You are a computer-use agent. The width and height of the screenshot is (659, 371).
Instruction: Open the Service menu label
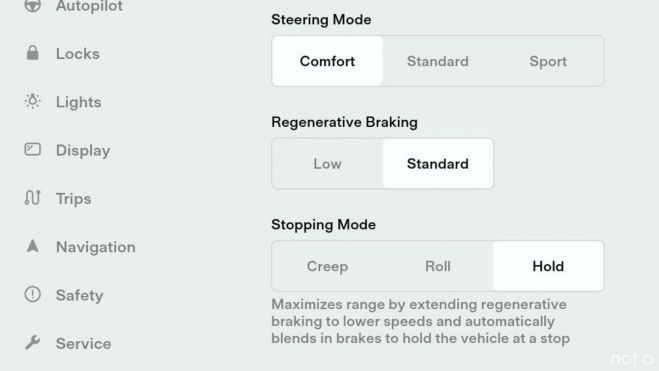tap(84, 344)
